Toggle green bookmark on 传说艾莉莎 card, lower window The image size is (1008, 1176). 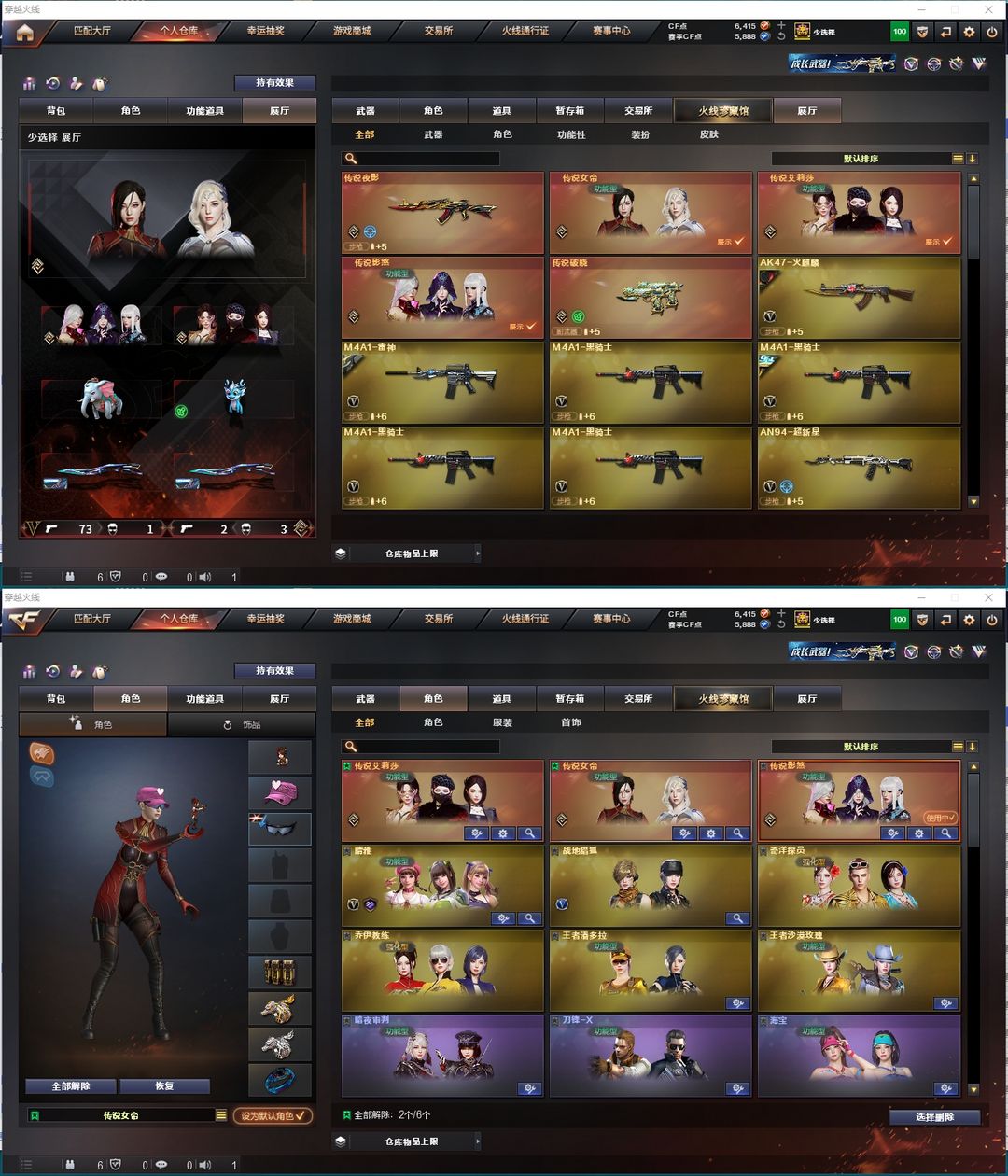tap(347, 765)
